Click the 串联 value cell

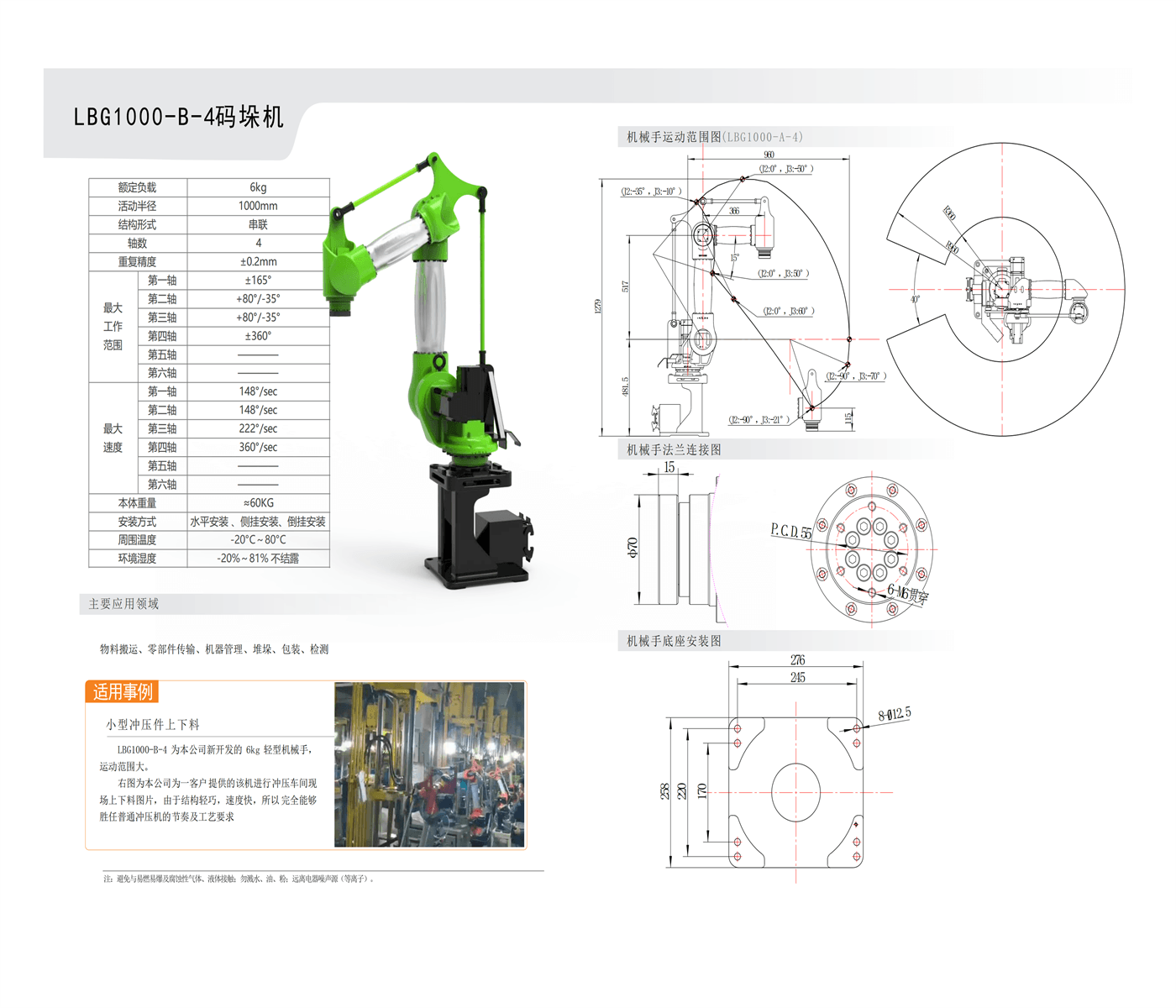pos(258,224)
